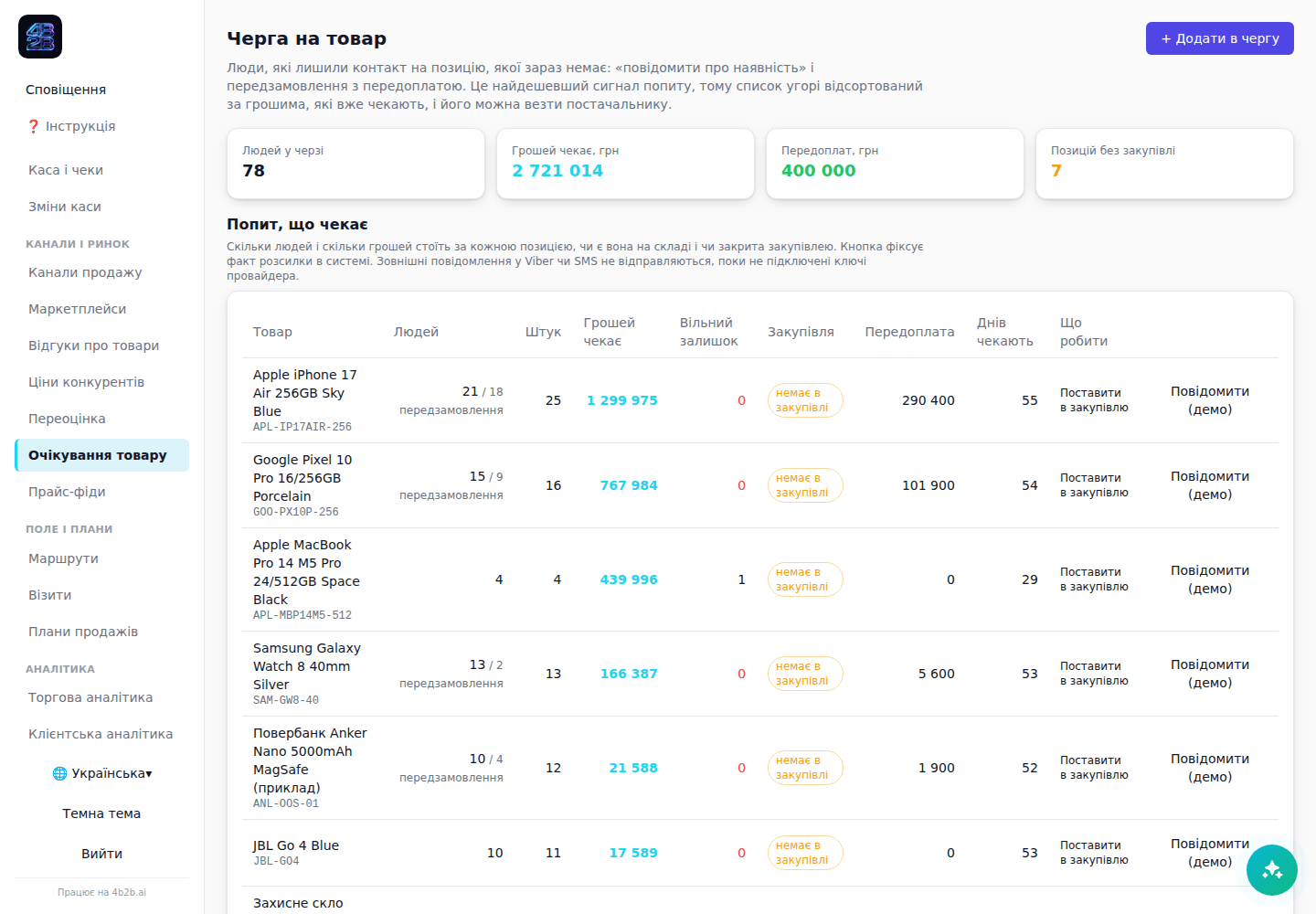Viewport: 1316px width, 914px height.
Task: Click Поставити в закупівлю for Galaxy Watch 8
Action: point(1094,674)
